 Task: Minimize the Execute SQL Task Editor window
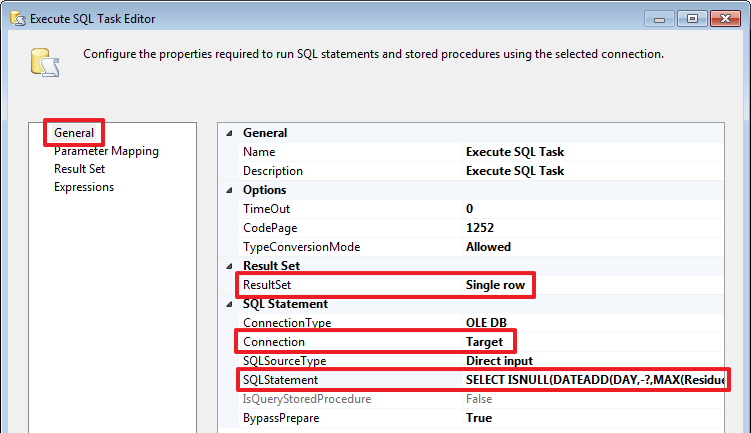pyautogui.click(x=660, y=19)
